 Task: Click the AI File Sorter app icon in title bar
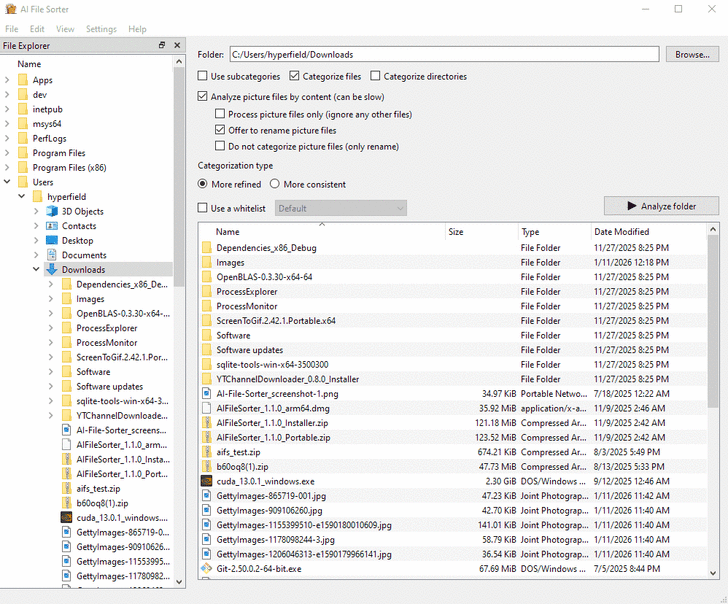10,9
